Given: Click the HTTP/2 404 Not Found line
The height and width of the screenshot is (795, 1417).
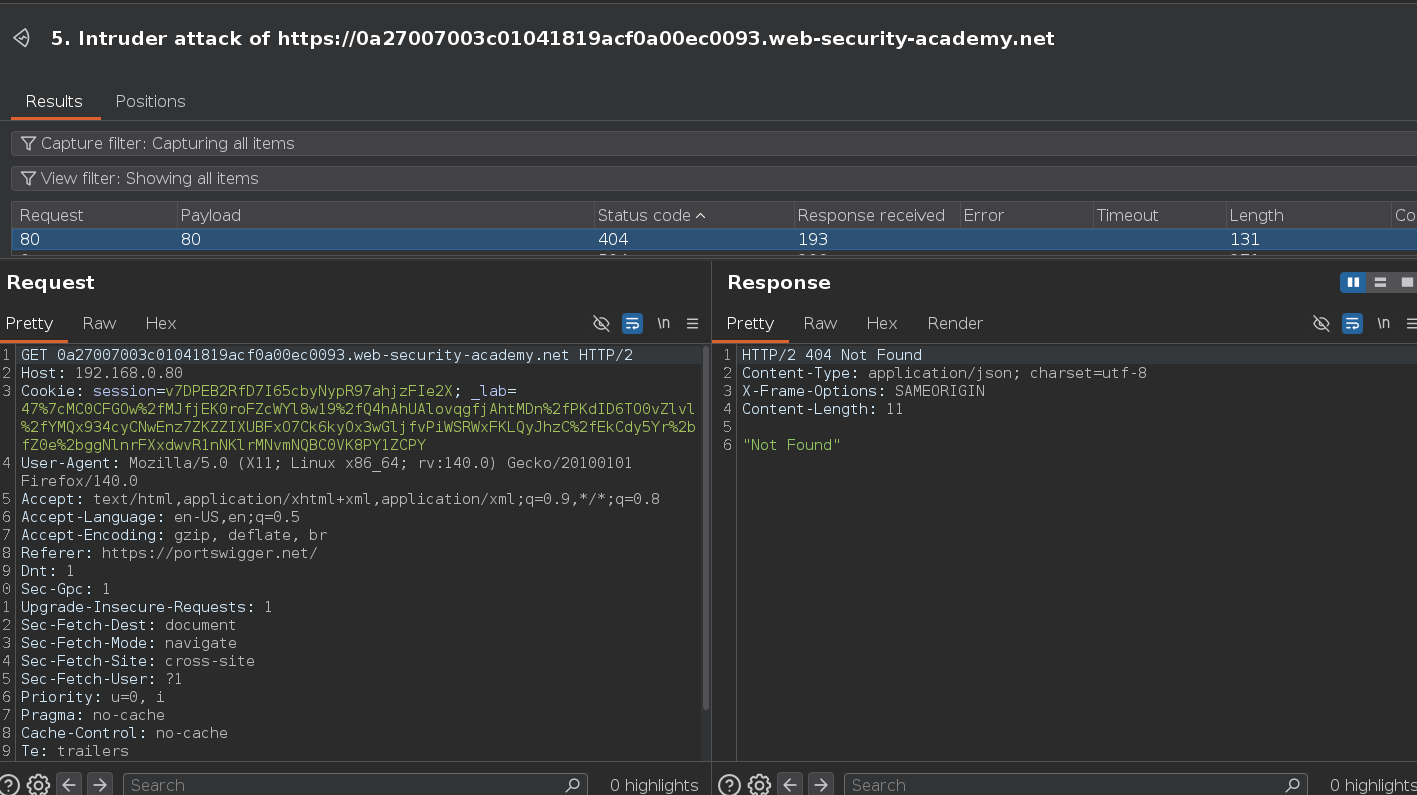Looking at the screenshot, I should pyautogui.click(x=832, y=355).
